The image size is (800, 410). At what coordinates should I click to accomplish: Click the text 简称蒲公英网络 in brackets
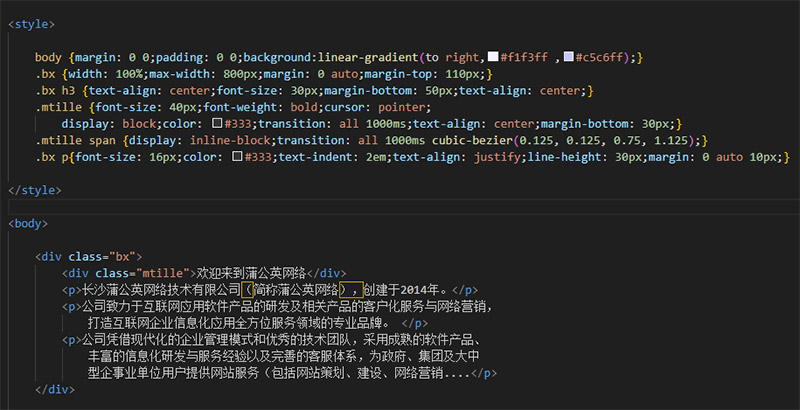[x=296, y=290]
